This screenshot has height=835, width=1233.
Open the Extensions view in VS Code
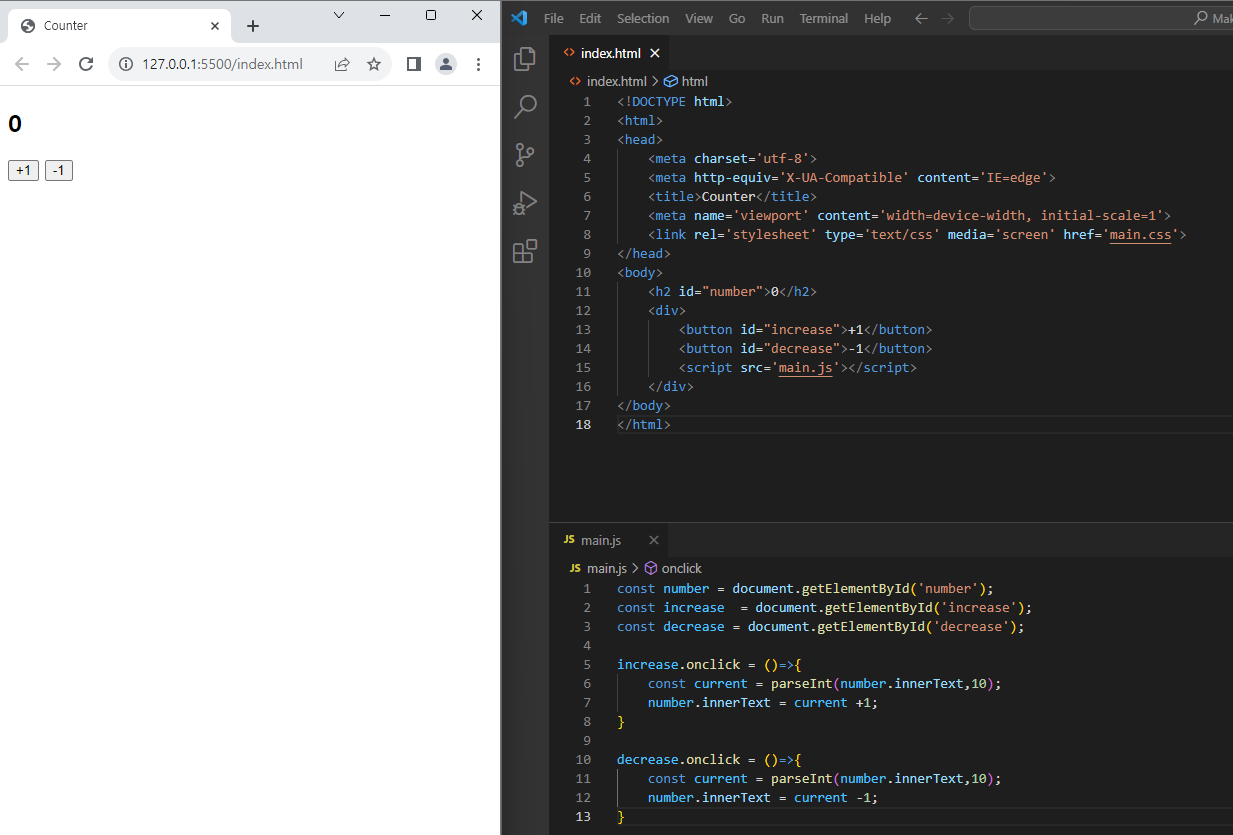coord(525,251)
